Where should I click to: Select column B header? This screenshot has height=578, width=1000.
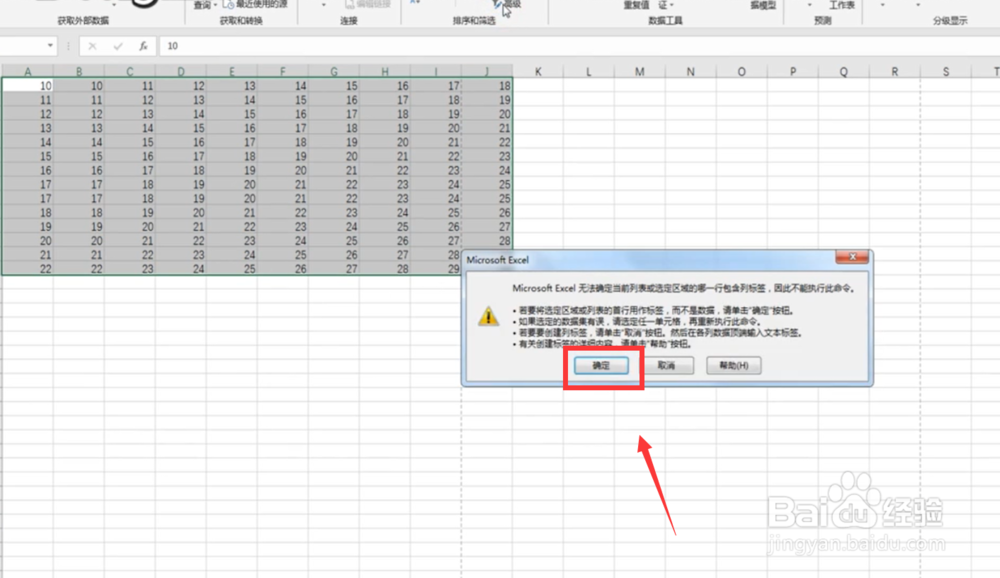point(78,71)
